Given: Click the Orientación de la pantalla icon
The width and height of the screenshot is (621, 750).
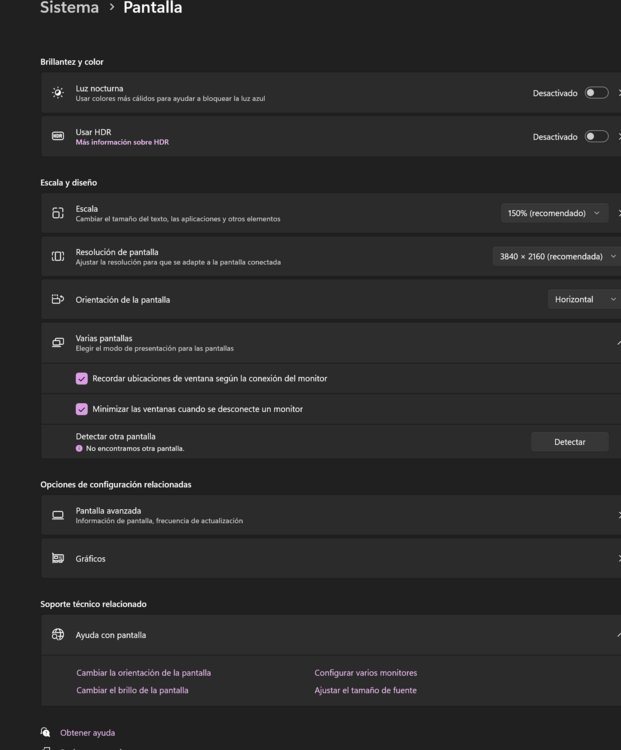Looking at the screenshot, I should [58, 299].
